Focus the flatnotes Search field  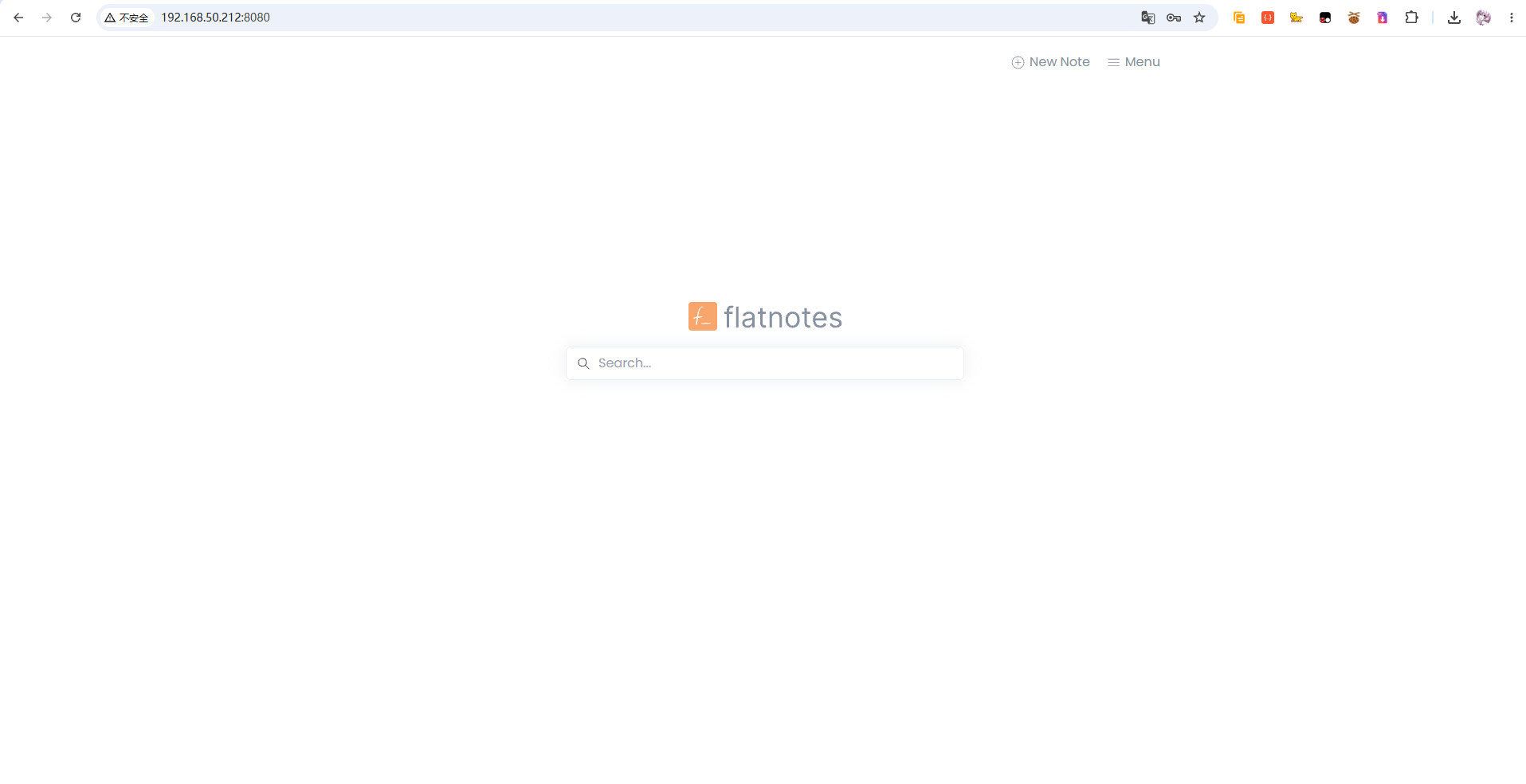point(765,363)
